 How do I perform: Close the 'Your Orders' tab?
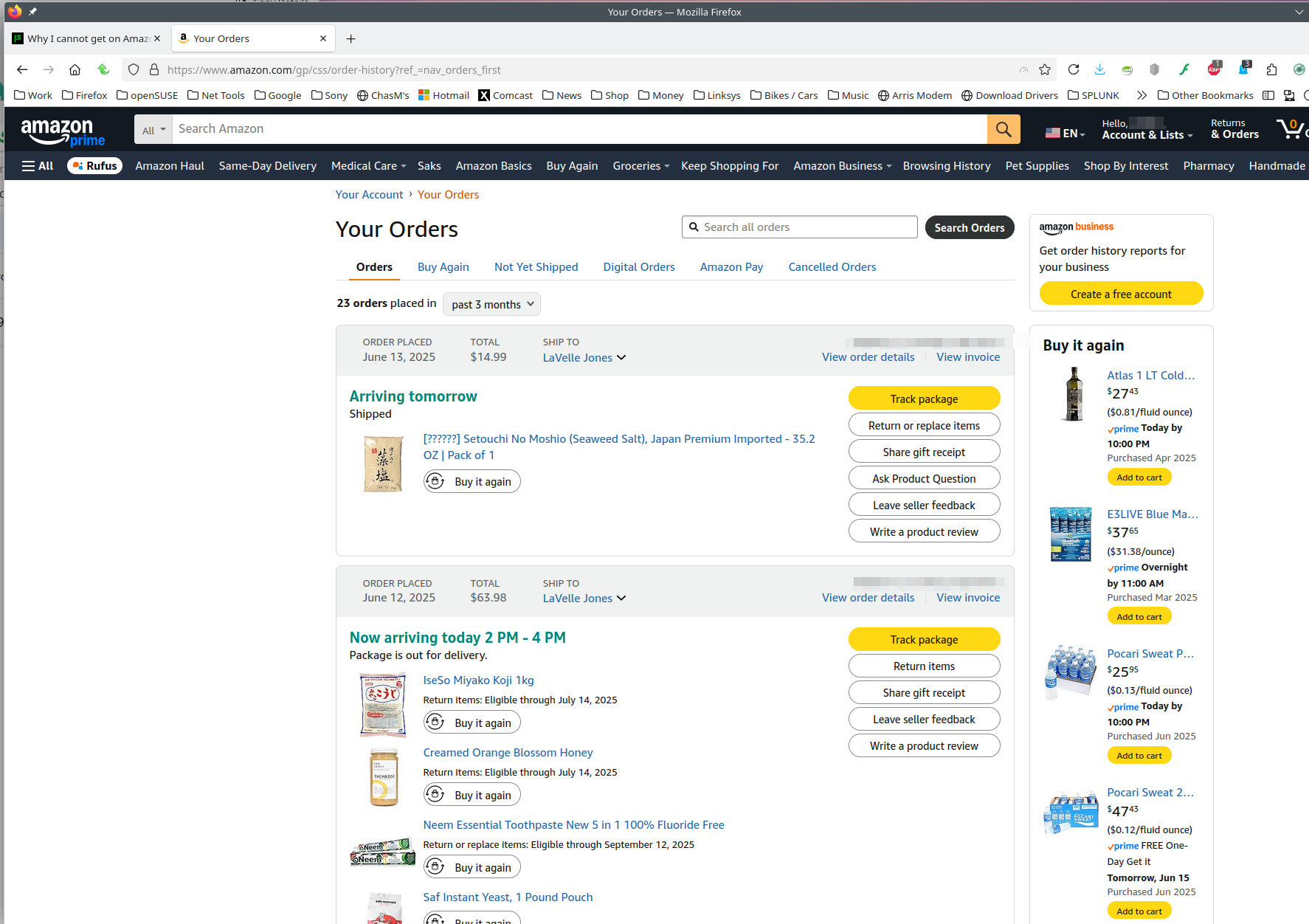322,38
